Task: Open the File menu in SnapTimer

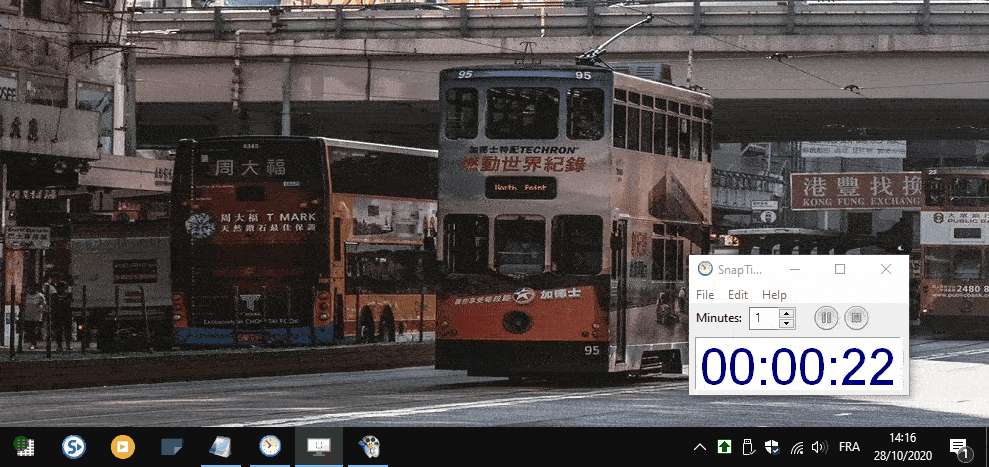Action: [x=705, y=295]
